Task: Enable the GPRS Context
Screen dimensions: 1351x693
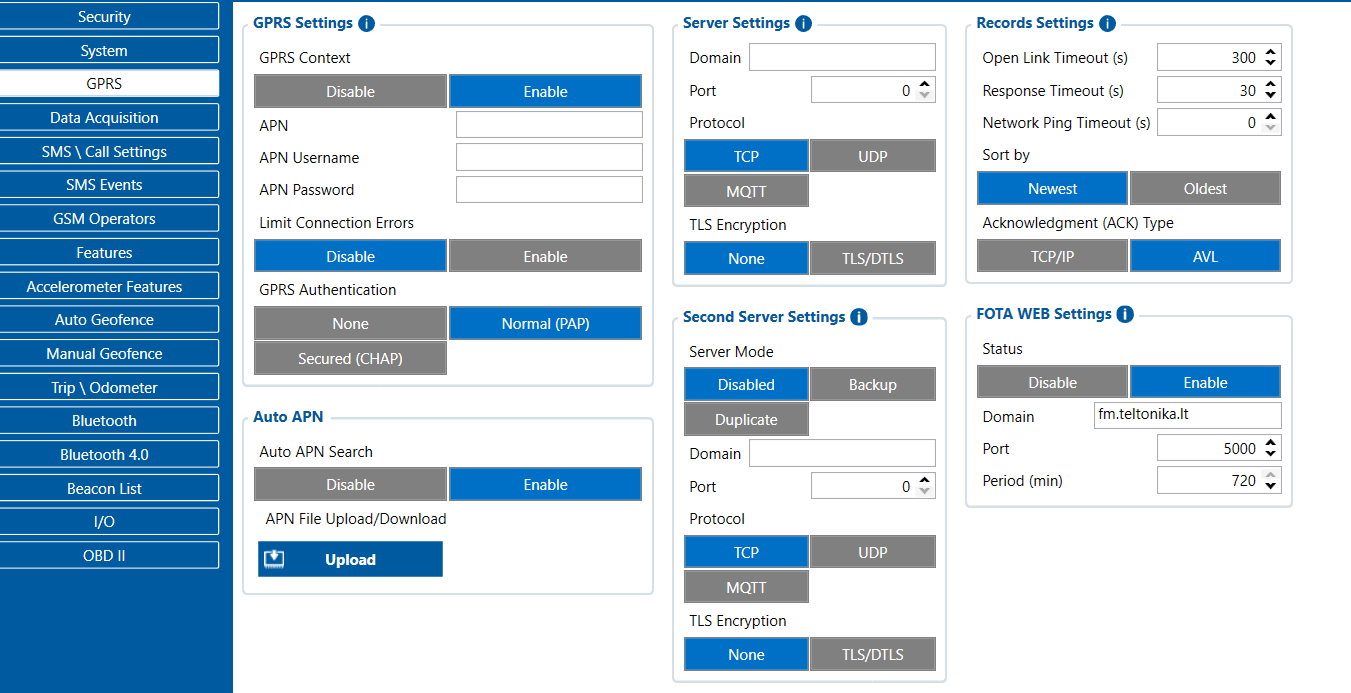Action: 545,91
